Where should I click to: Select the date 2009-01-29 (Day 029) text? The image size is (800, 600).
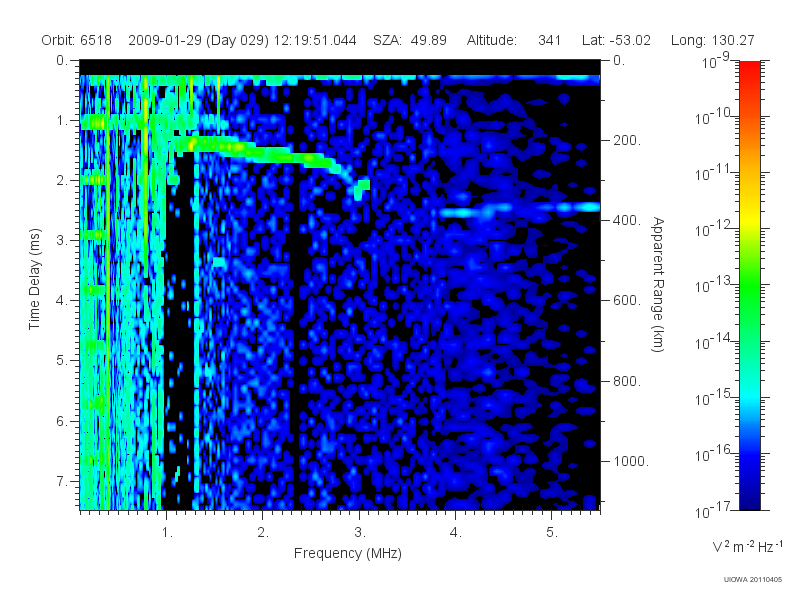pos(198,40)
